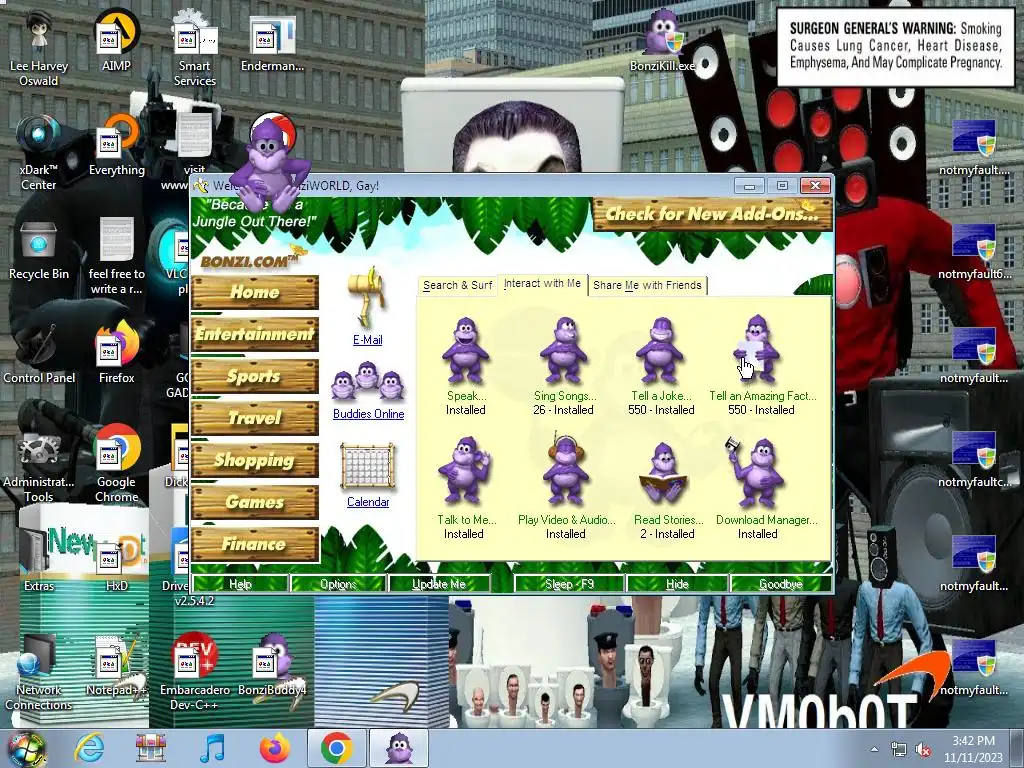
Task: Select Google Chrome desktop shortcut
Action: (x=117, y=464)
